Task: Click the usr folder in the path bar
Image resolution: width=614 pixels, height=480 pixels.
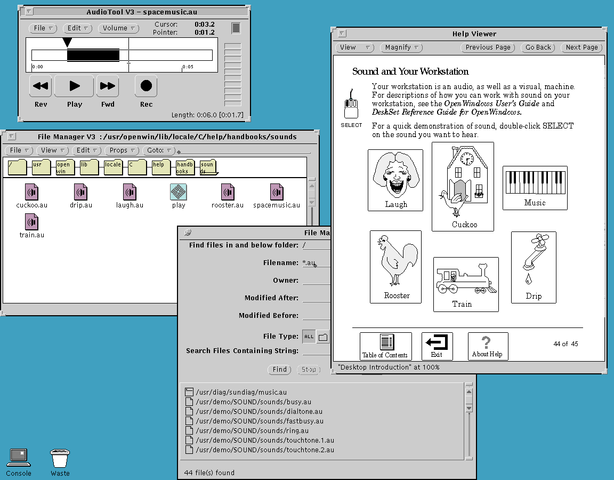Action: 41,167
